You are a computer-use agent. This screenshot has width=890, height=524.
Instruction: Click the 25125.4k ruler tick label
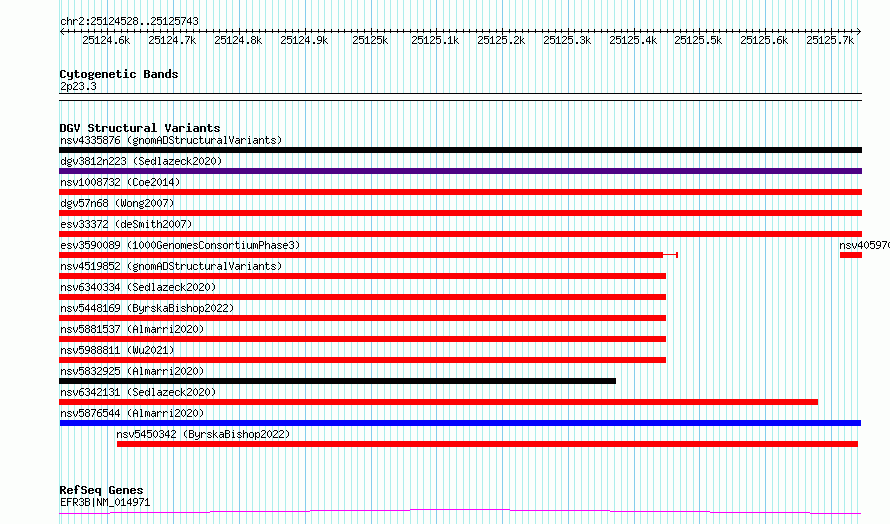tap(633, 40)
